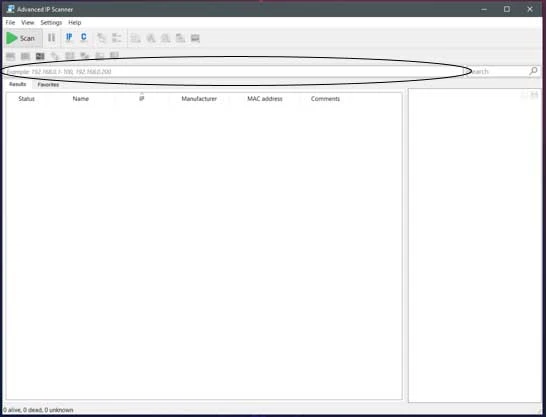The width and height of the screenshot is (547, 417).
Task: Start scanning with the green Scan button
Action: point(22,38)
